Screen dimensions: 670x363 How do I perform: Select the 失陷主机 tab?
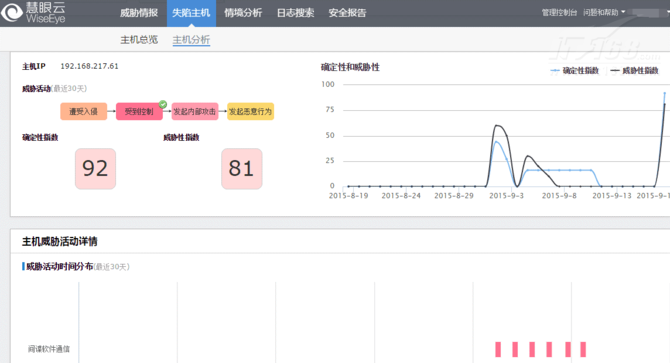pos(191,13)
